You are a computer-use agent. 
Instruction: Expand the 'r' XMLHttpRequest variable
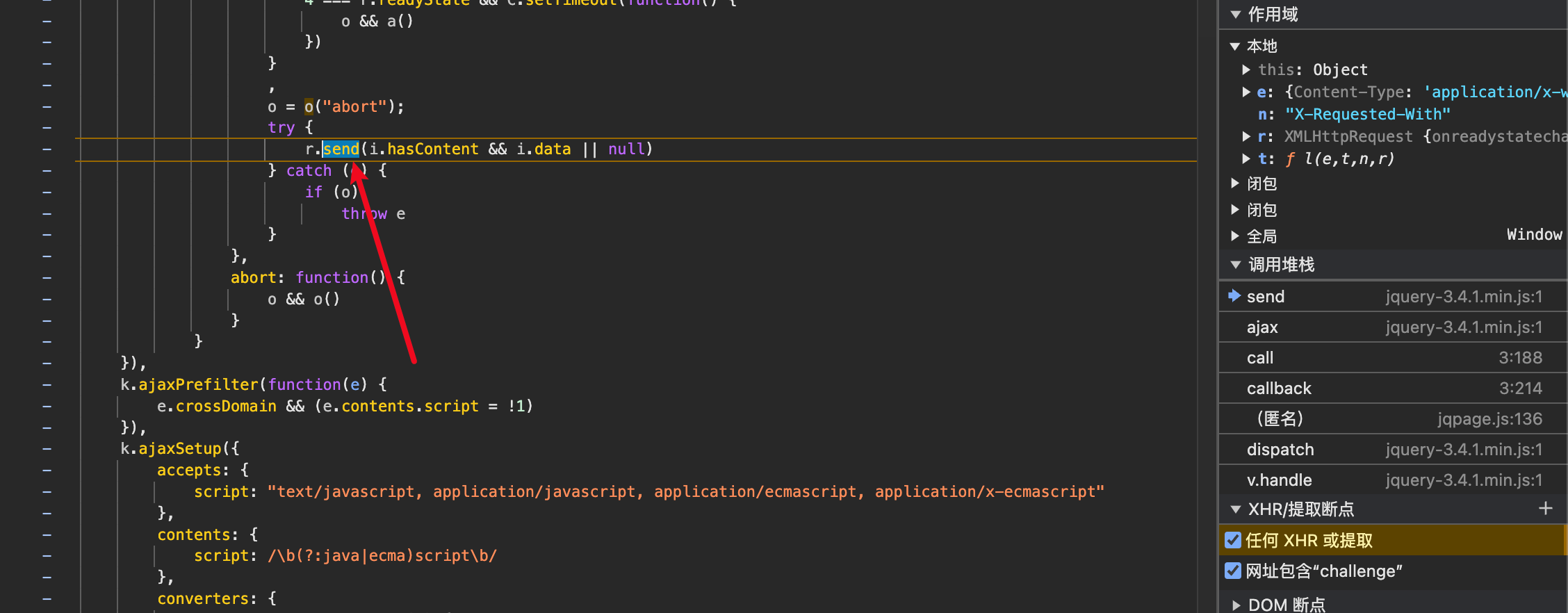pos(1246,136)
